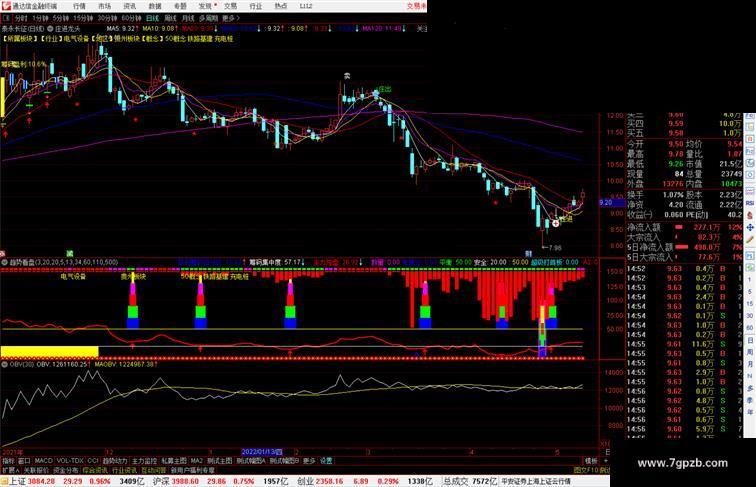This screenshot has height=487, width=756.
Task: Click 平安证券上海上证云行情 server status
Action: coord(536,481)
